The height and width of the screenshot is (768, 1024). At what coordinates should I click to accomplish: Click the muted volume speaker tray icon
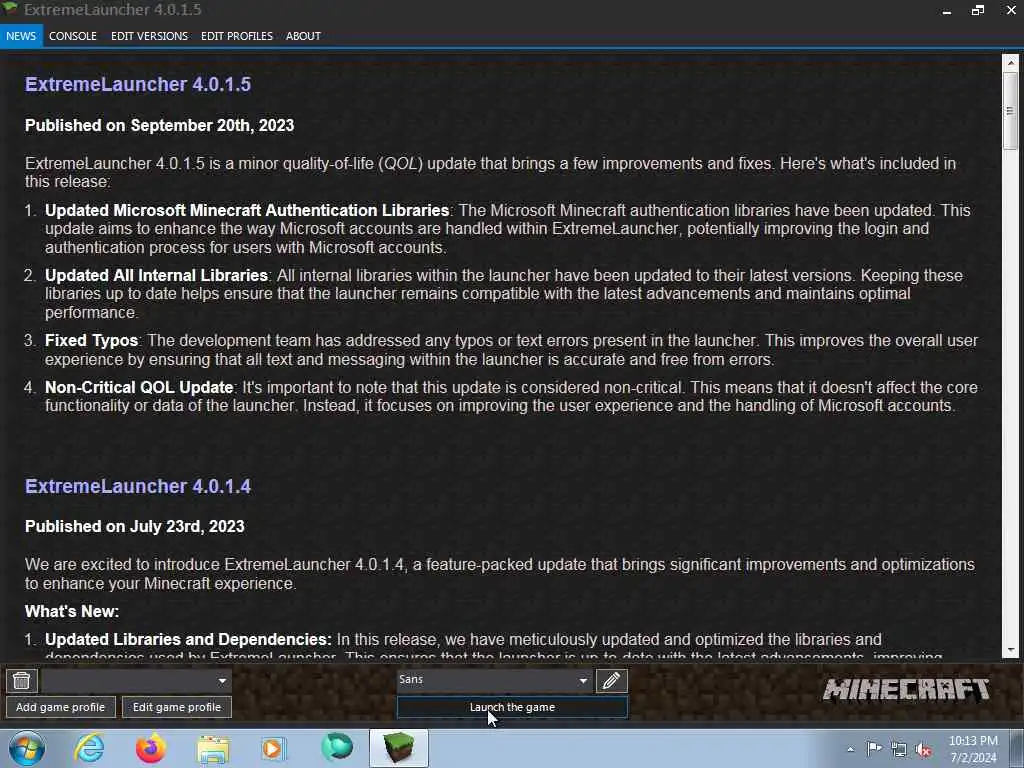coord(923,750)
